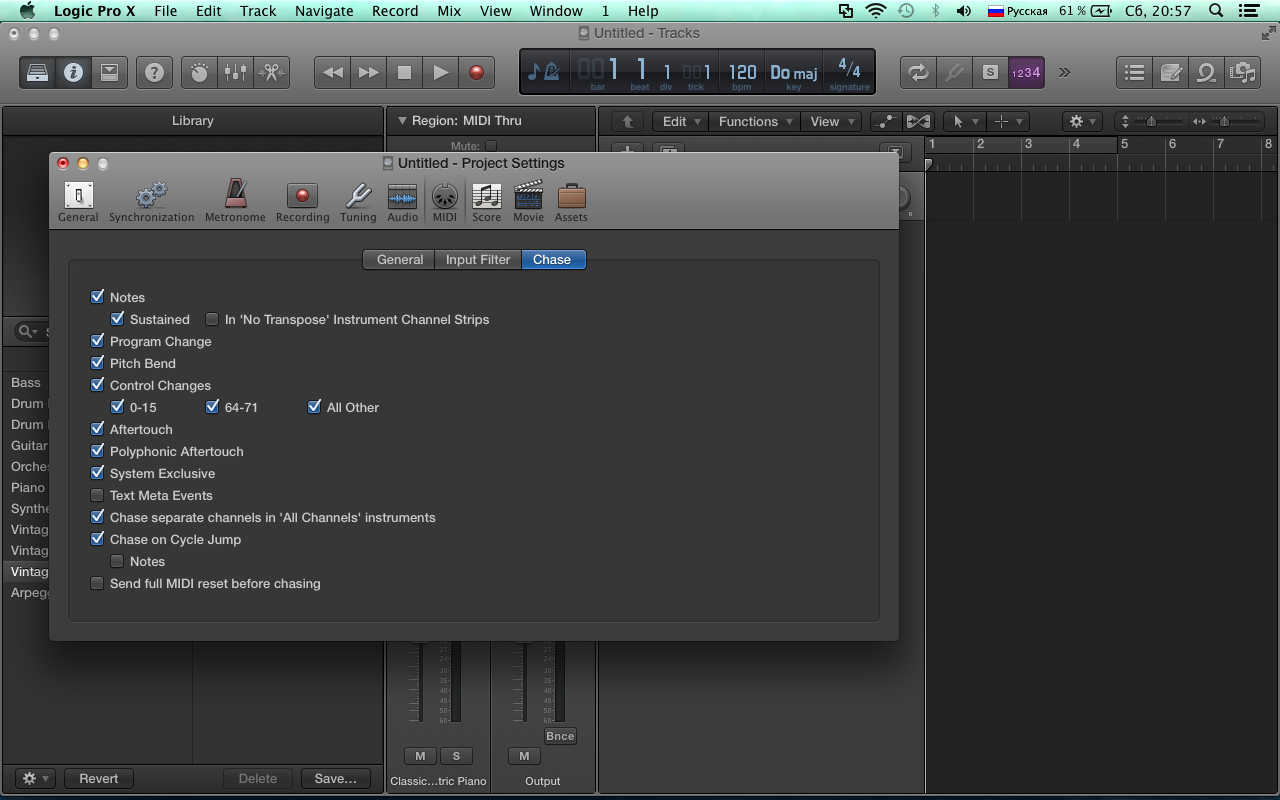Toggle Cycle mode button
Viewport: 1280px width, 800px height.
click(x=918, y=72)
